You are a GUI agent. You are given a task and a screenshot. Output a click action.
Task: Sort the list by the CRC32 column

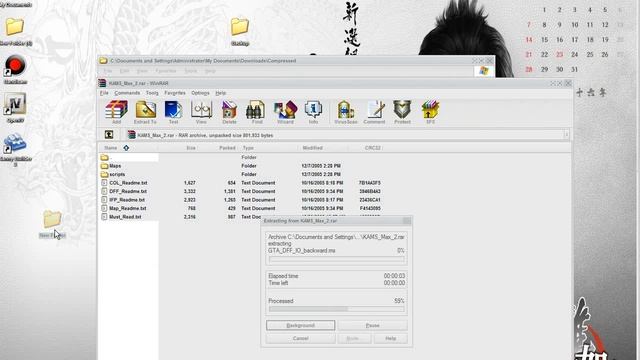pos(373,148)
